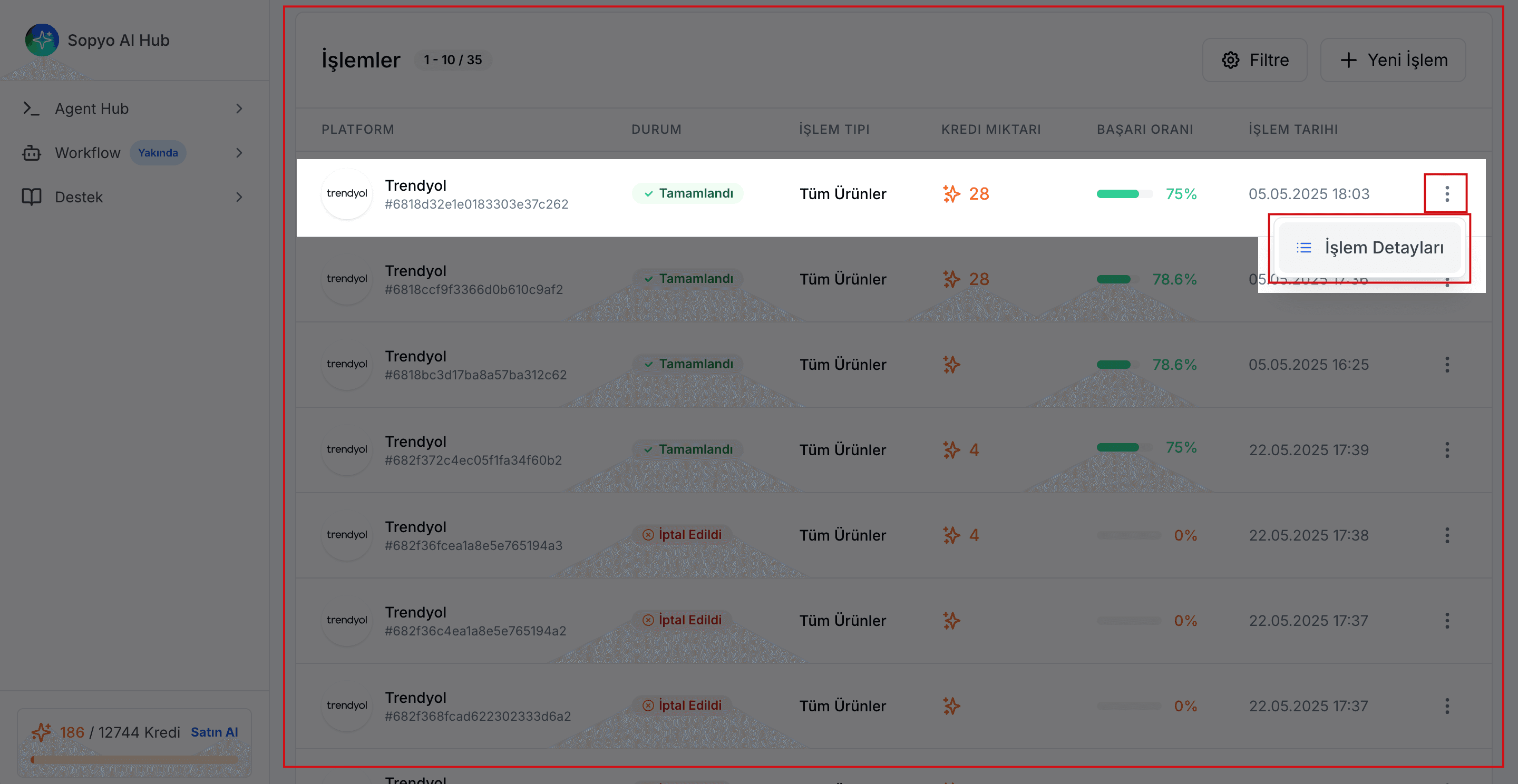Click the credit star icon in the 17:39 row
Image resolution: width=1518 pixels, height=784 pixels.
[x=951, y=450]
